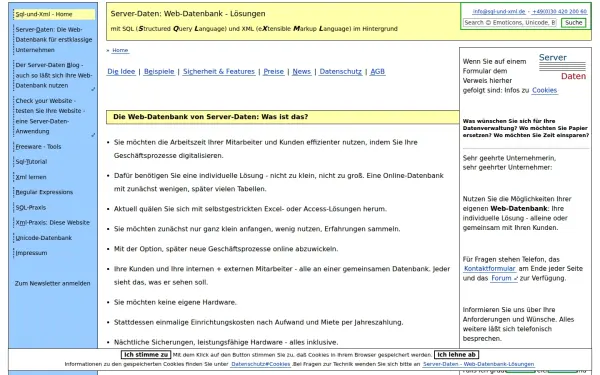This screenshot has height=375, width=600.
Task: Click the external-link icon beside Forum
Action: (515, 279)
